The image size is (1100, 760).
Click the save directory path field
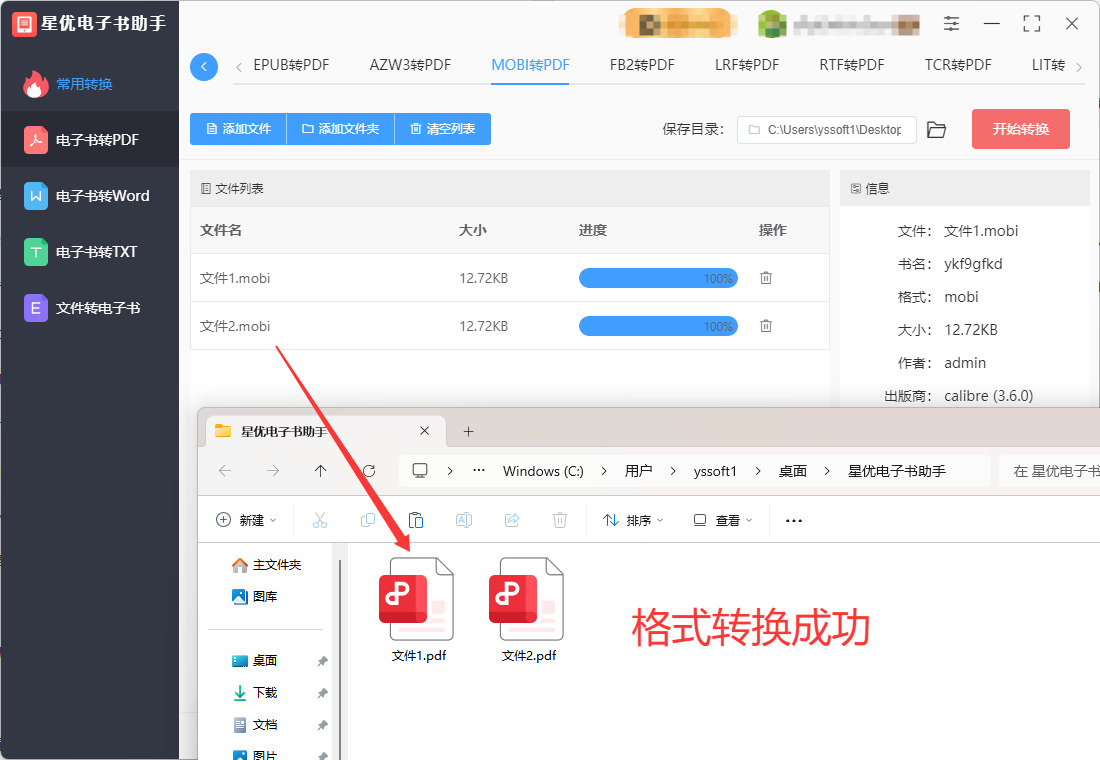pyautogui.click(x=826, y=130)
